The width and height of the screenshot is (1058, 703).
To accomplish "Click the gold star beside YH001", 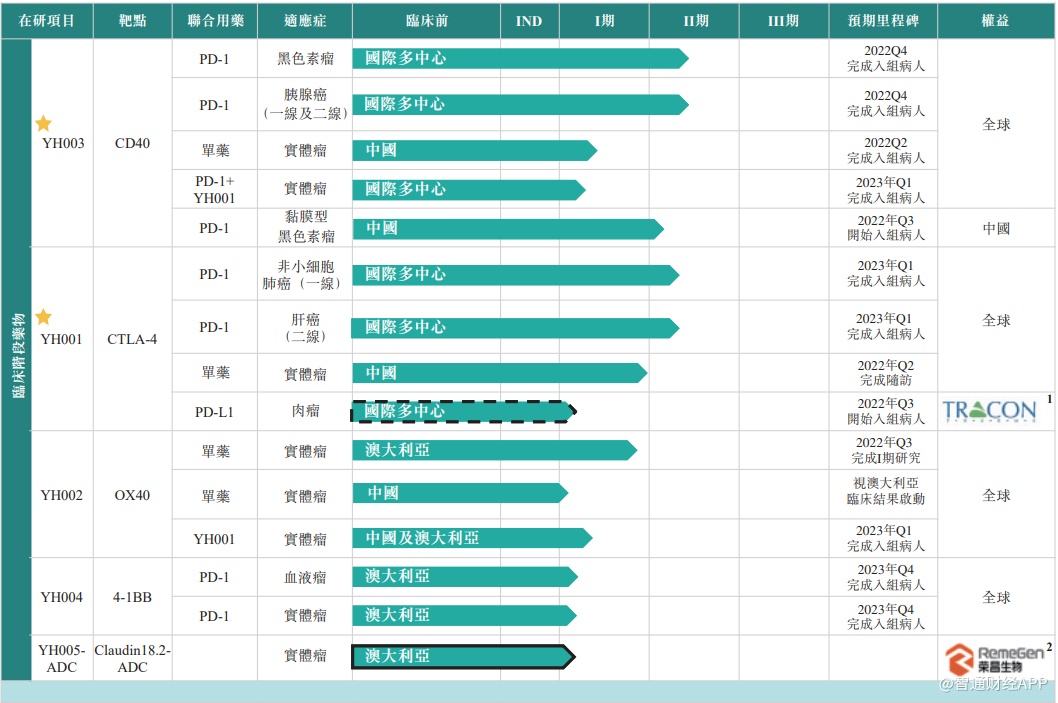I will (x=43, y=317).
